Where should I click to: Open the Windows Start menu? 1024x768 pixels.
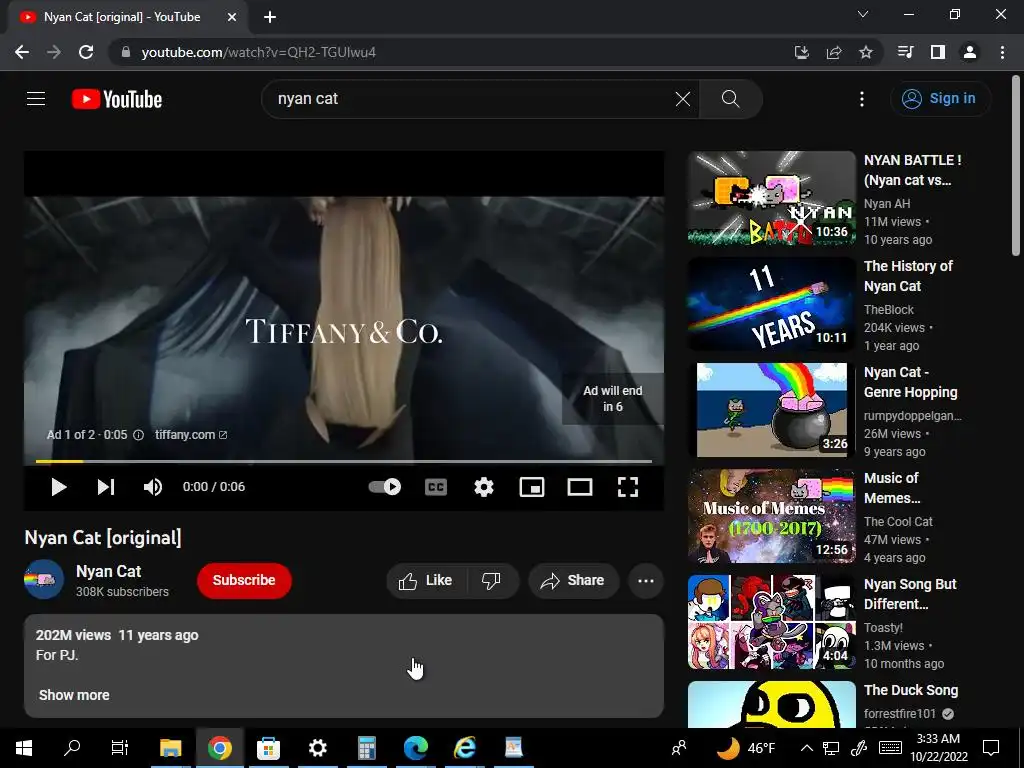[24, 748]
